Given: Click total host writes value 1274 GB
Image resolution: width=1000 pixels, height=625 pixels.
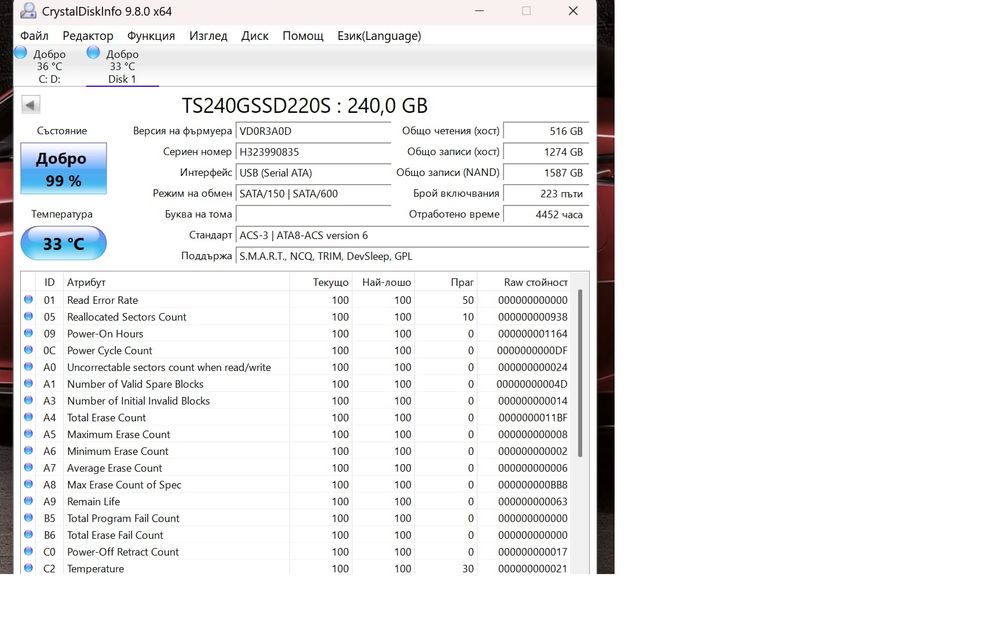Looking at the screenshot, I should tap(546, 152).
